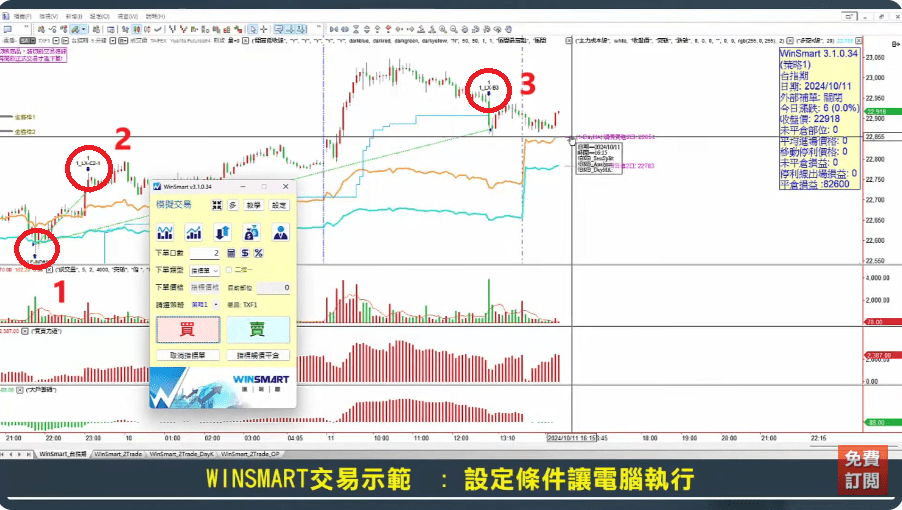Viewport: 902px width, 510px height.
Task: Close the main indicator via X after 量=0
Action: [x=245, y=41]
